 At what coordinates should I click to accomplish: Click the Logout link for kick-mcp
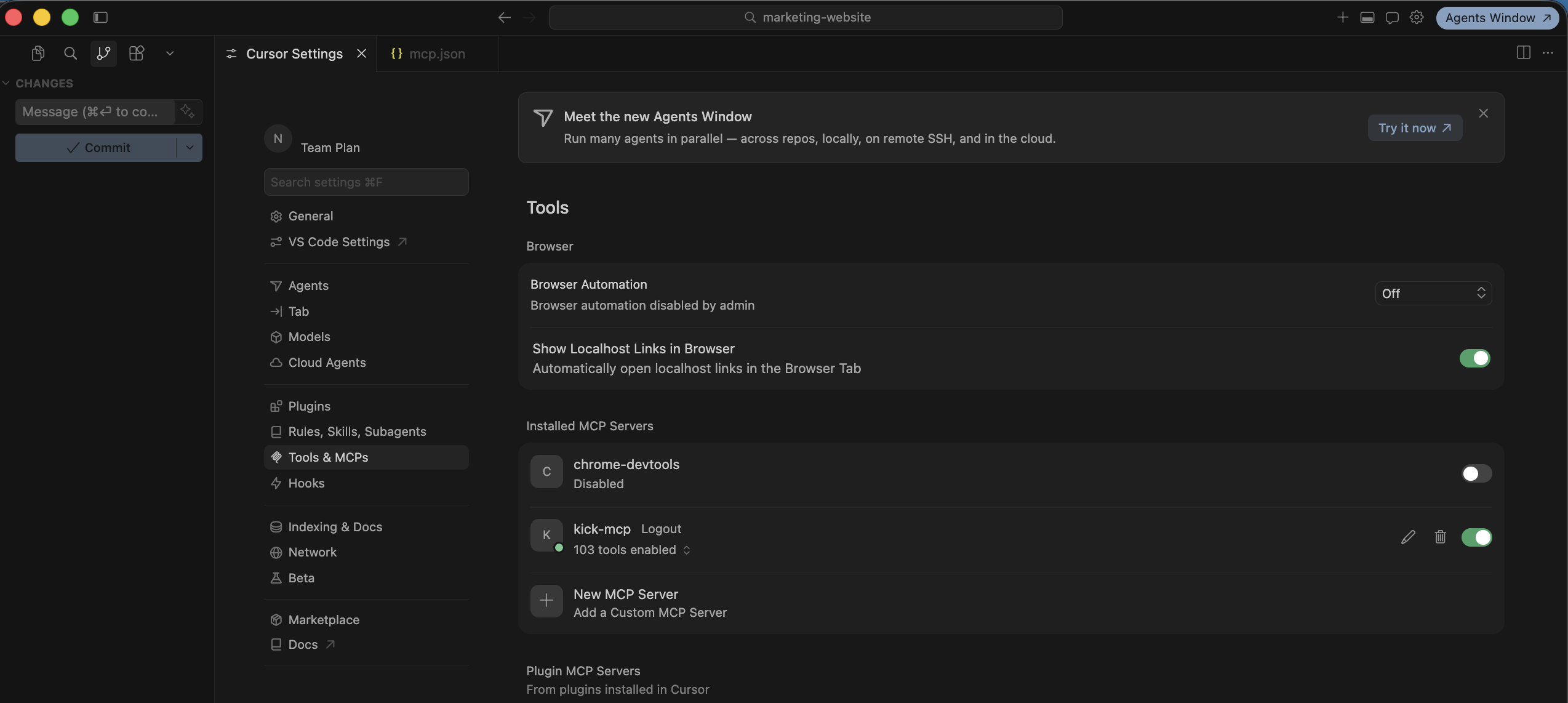[661, 529]
